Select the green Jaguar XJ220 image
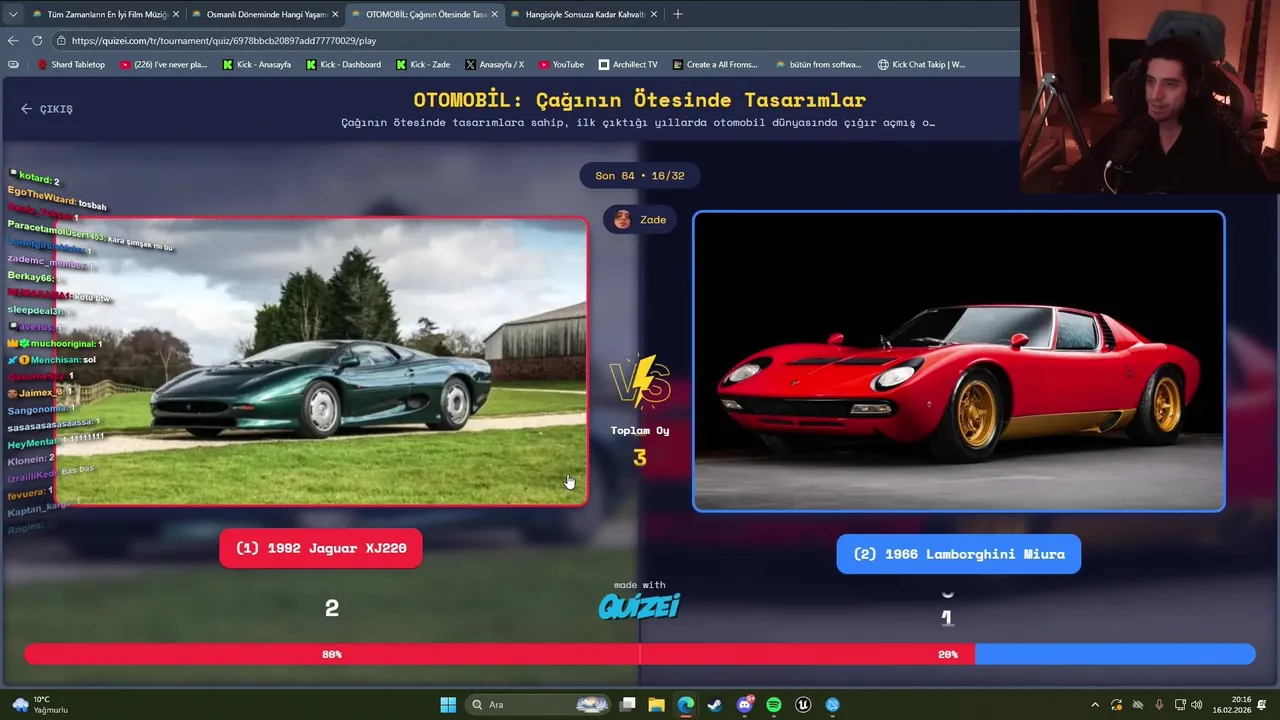The image size is (1280, 720). click(x=322, y=361)
